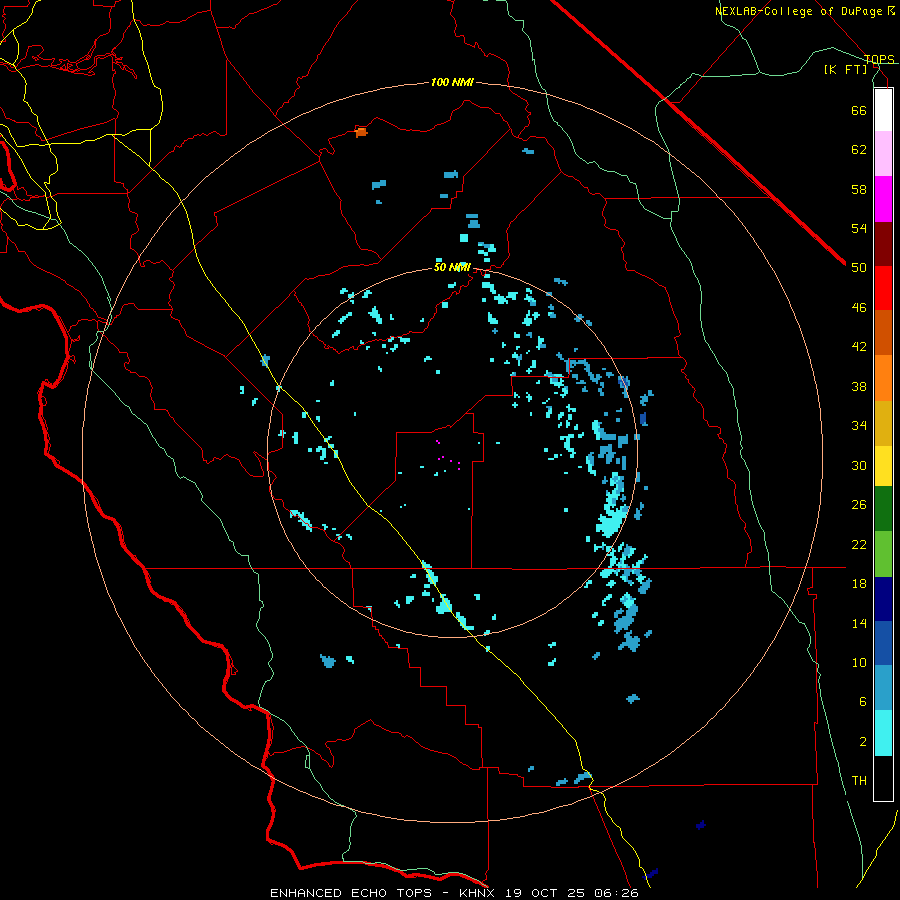
Task: Click the '30' legend value
Action: point(859,465)
